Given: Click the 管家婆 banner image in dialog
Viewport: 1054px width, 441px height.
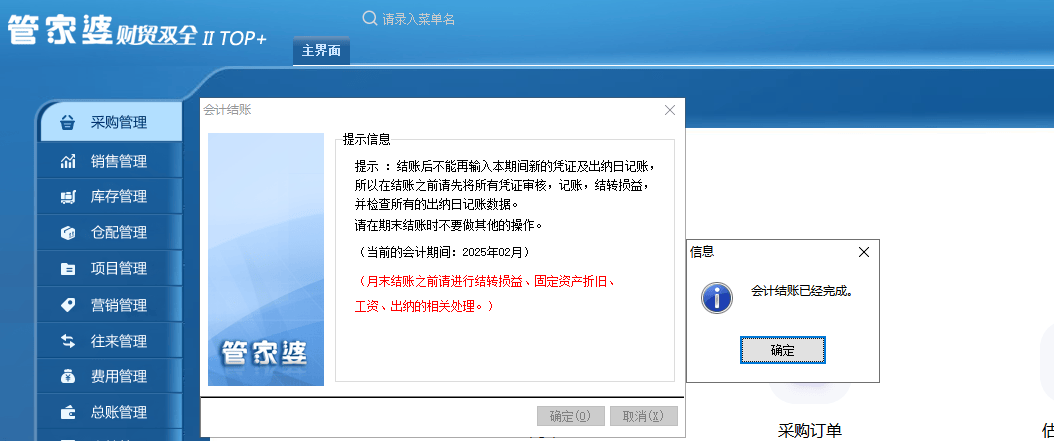Looking at the screenshot, I should point(266,259).
